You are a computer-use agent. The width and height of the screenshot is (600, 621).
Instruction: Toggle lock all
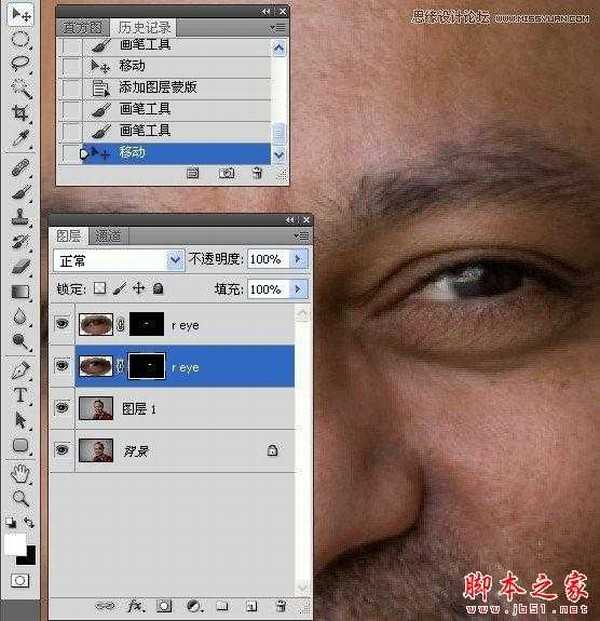click(x=158, y=288)
